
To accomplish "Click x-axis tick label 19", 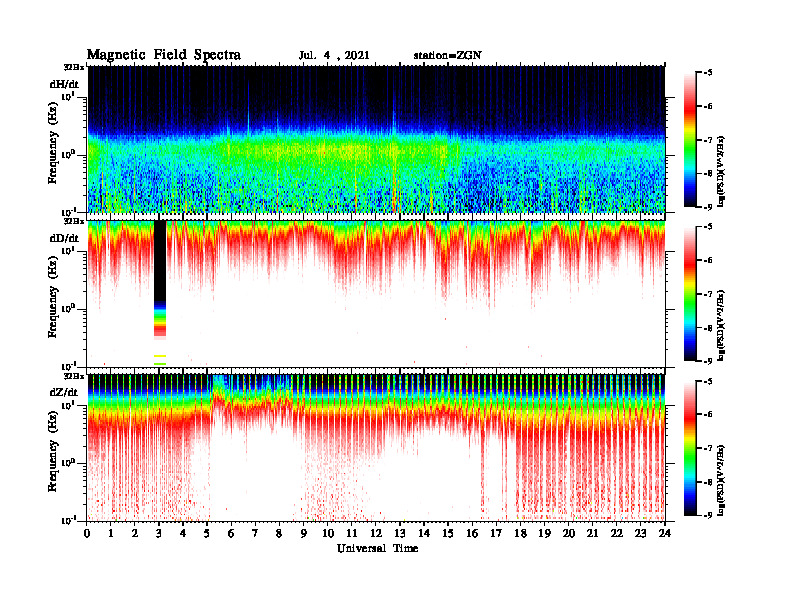I will 544,534.
